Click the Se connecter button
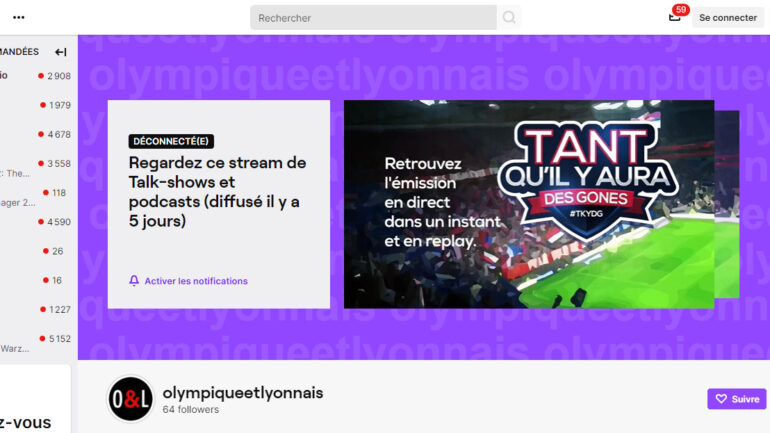Image resolution: width=770 pixels, height=433 pixels. [728, 18]
